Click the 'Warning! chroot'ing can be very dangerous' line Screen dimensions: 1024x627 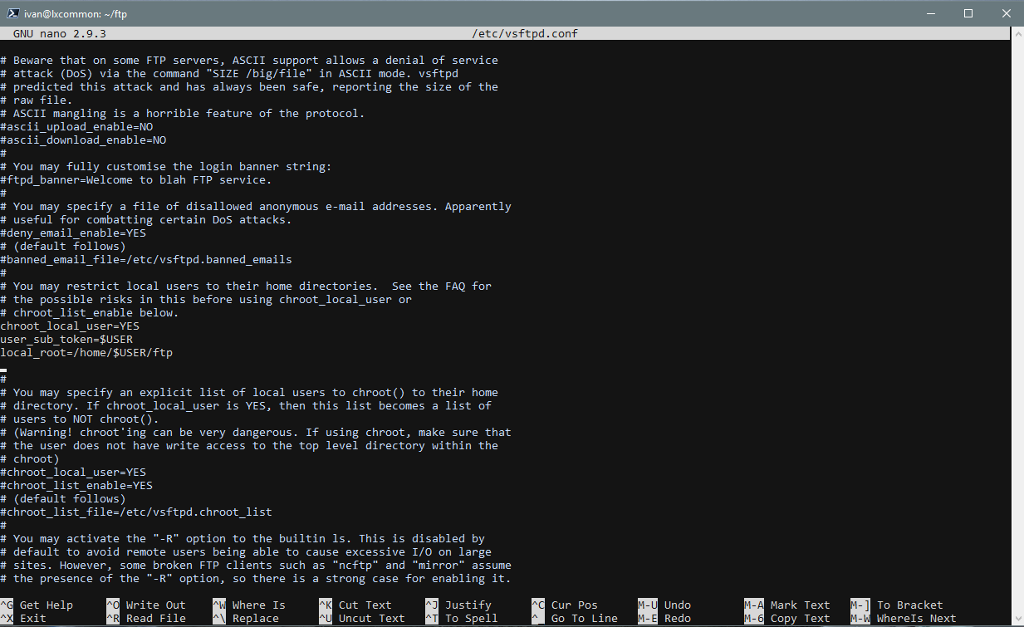coord(255,432)
